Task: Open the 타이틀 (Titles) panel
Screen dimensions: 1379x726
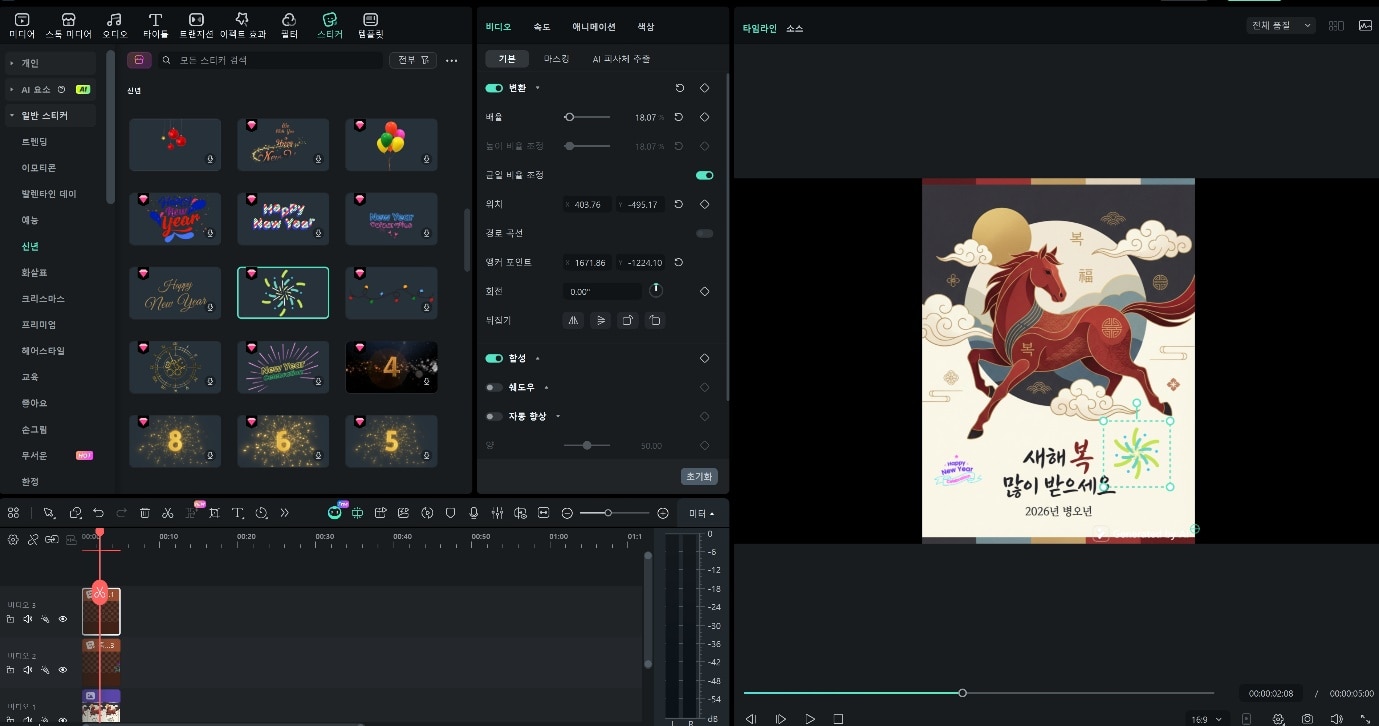Action: coord(155,25)
